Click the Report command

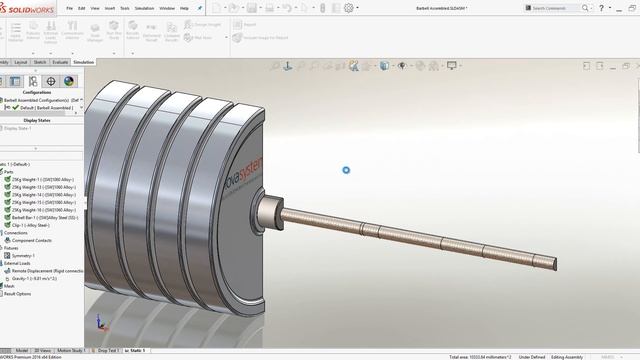244,24
